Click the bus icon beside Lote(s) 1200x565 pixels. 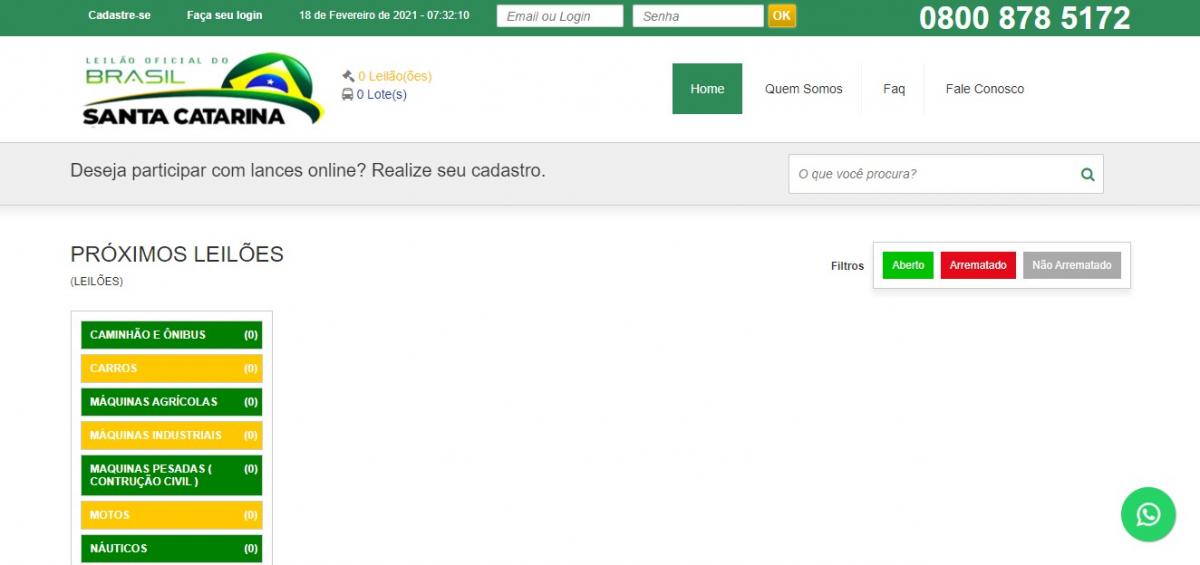(x=348, y=95)
